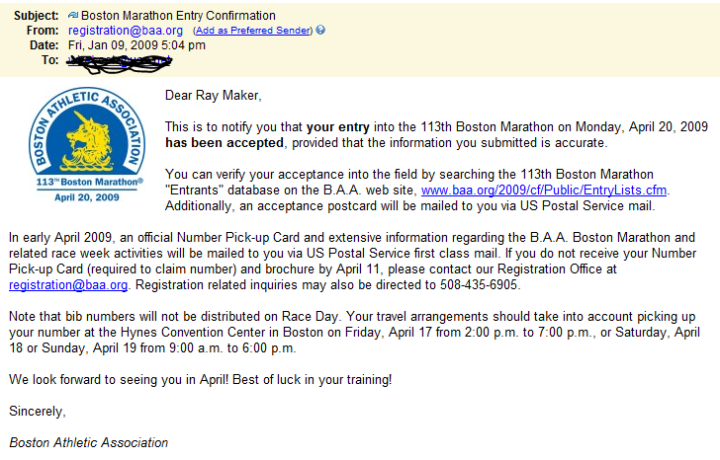Click the Boston Athletic Association unicorn logo
The image size is (720, 460).
point(87,130)
